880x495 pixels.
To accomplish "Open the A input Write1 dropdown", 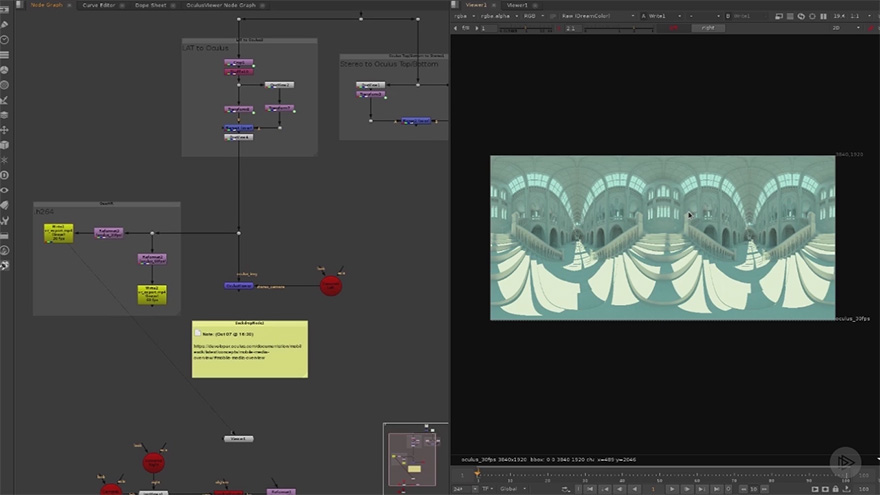I will coord(662,16).
